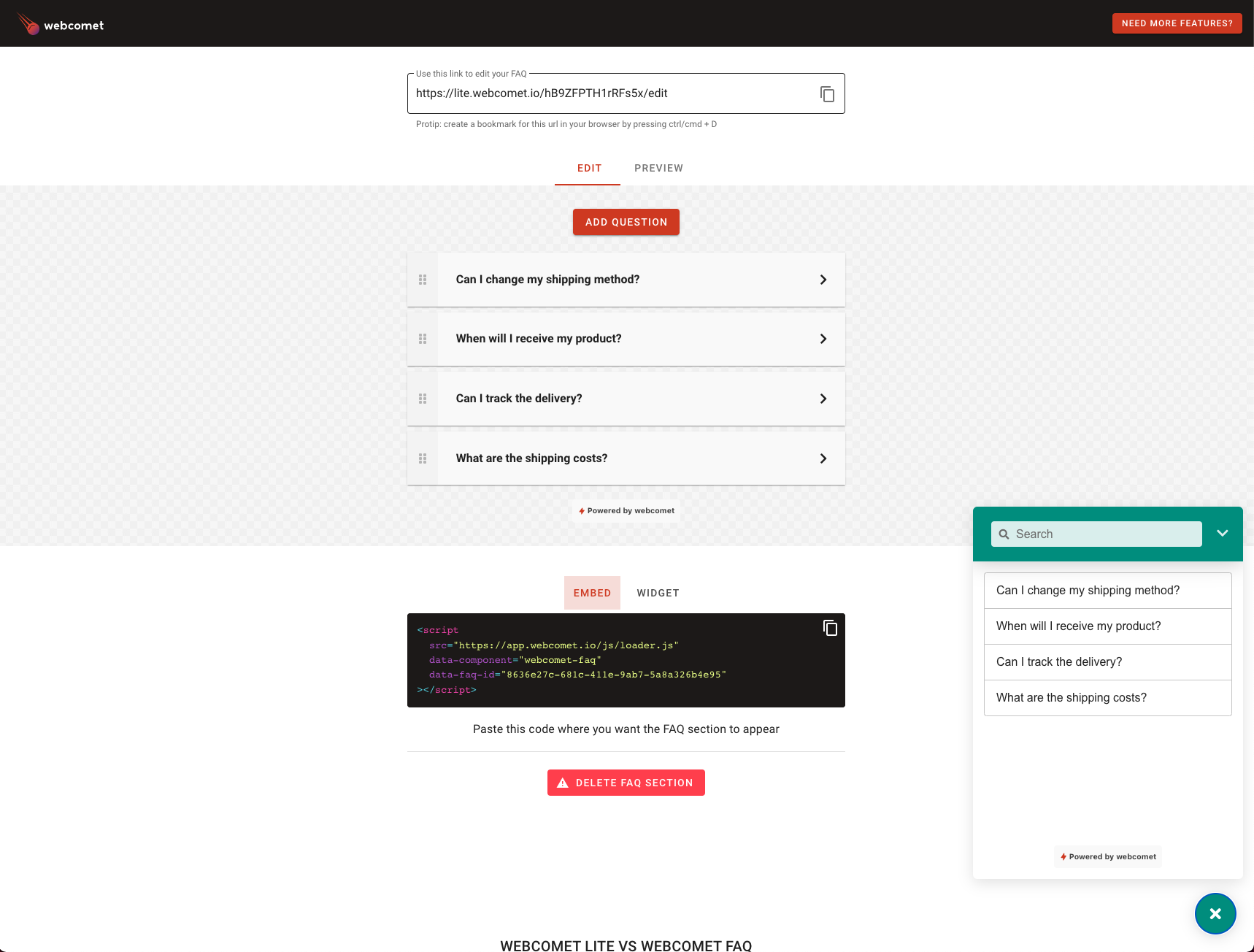Image resolution: width=1254 pixels, height=952 pixels.
Task: Open widget item 'When will I receive my product?'
Action: [1108, 626]
